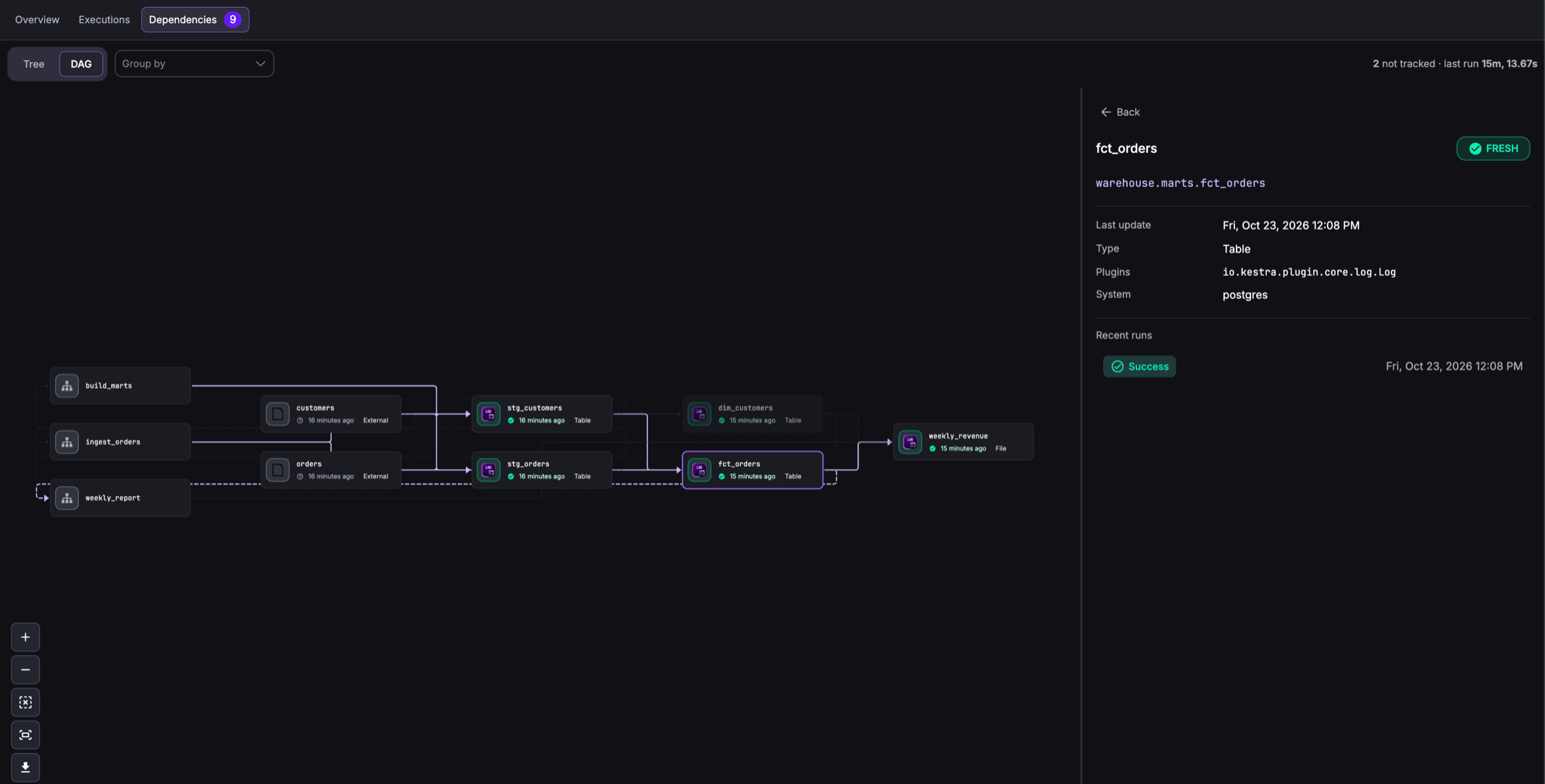Click the fct_orders panel title

click(1126, 148)
